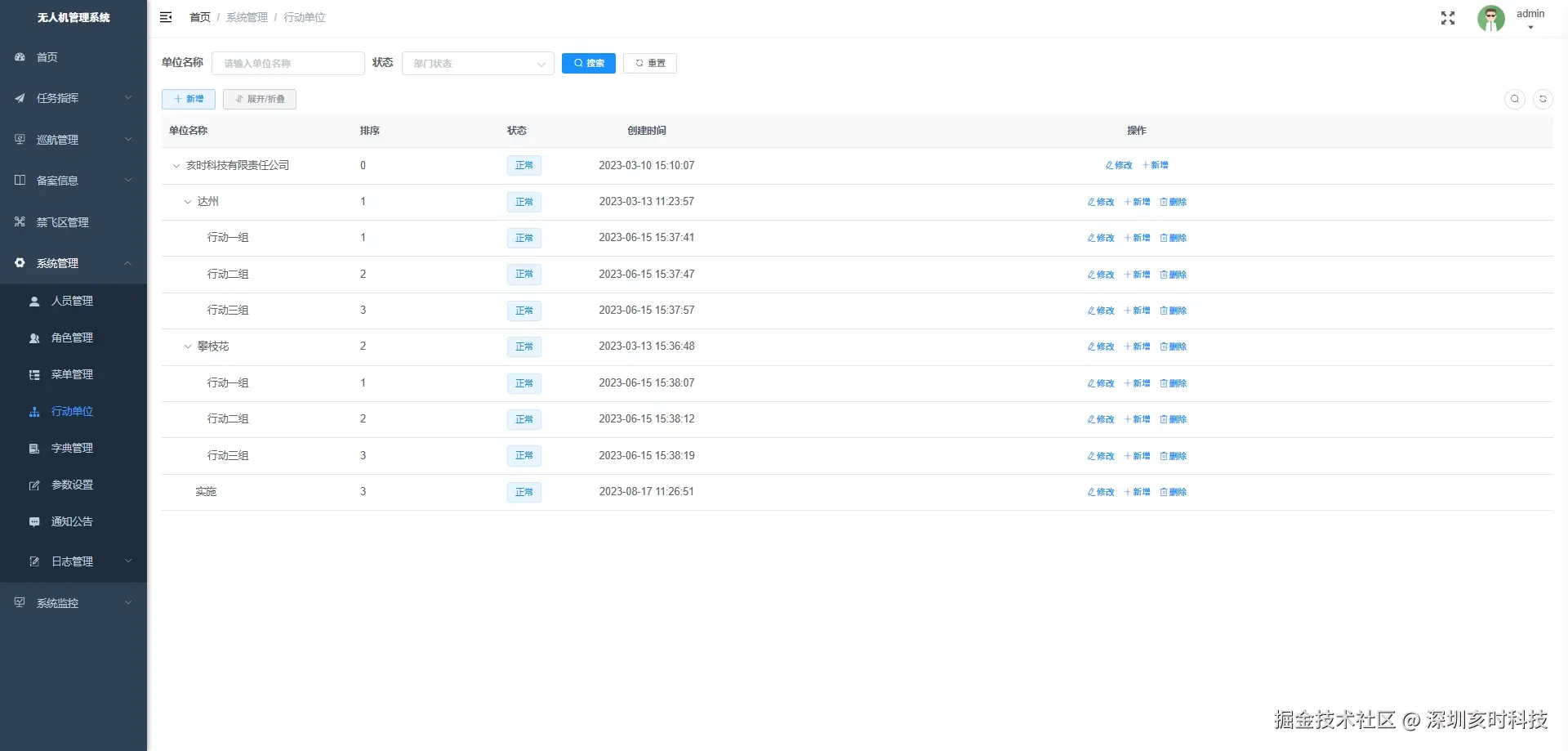Click the date 2023-08-17 11:26:51 cell
The image size is (1568, 751).
tap(647, 492)
